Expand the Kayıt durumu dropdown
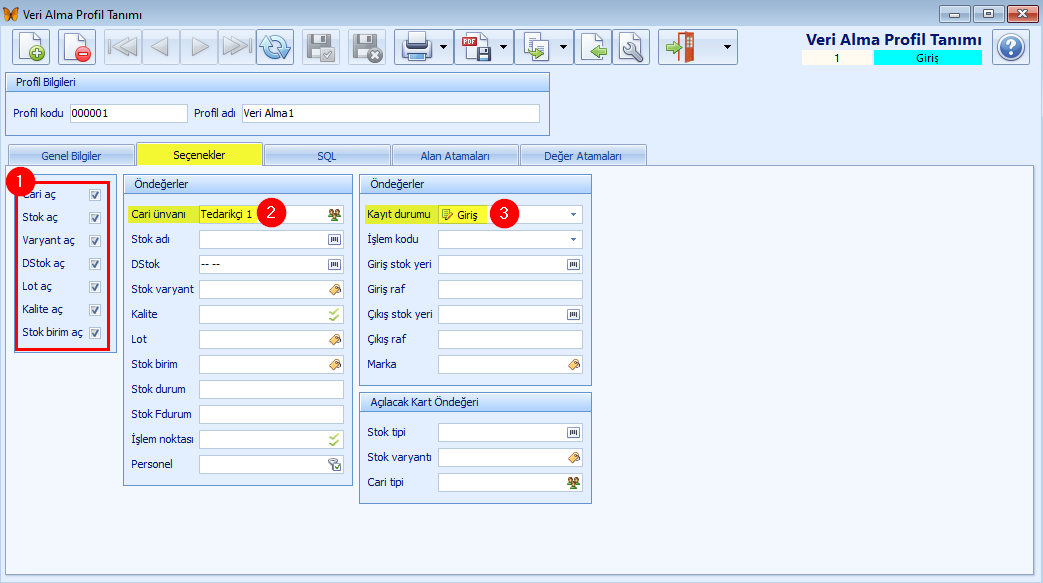Screen dimensions: 1043x583 tap(573, 214)
